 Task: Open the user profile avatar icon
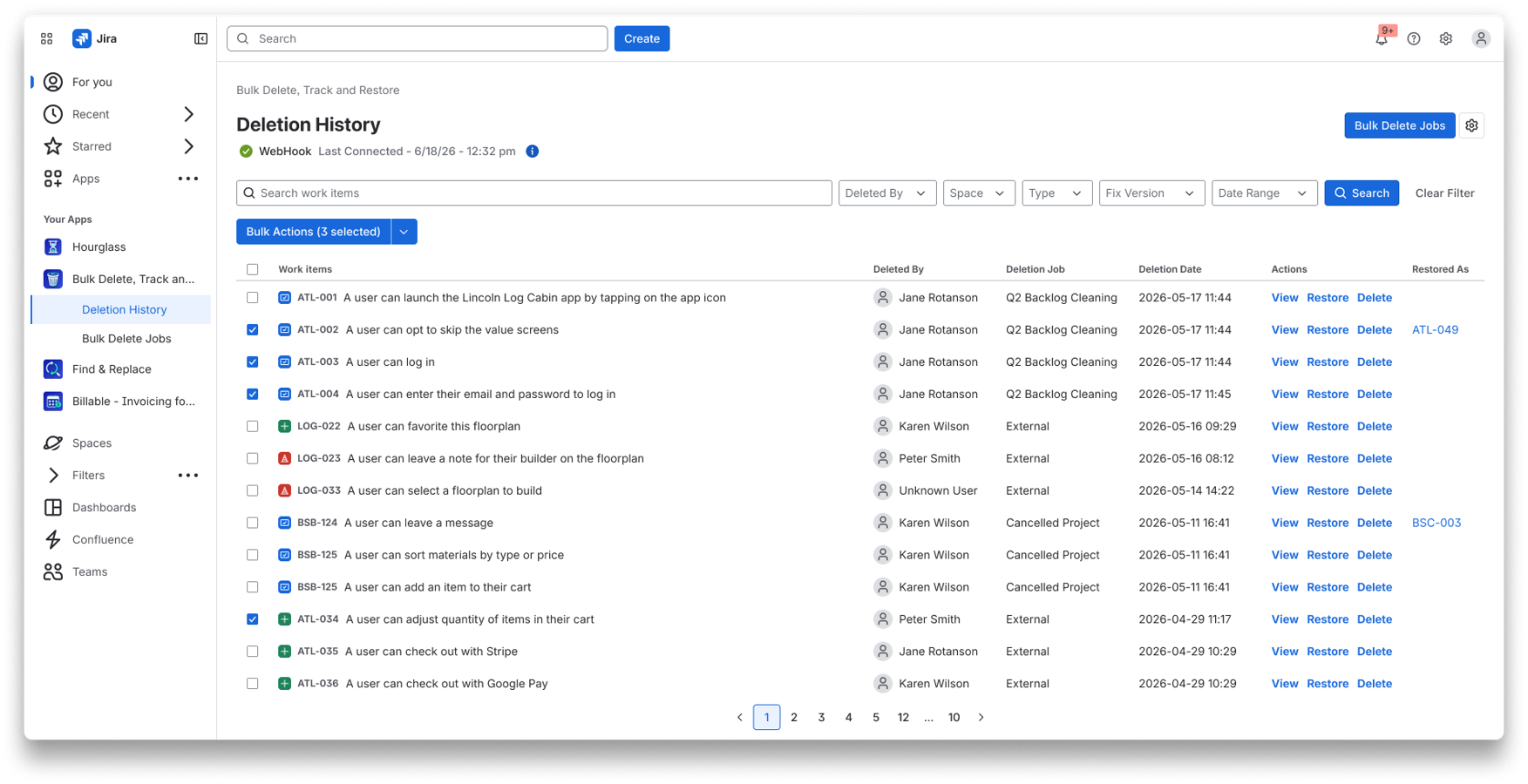tap(1481, 38)
